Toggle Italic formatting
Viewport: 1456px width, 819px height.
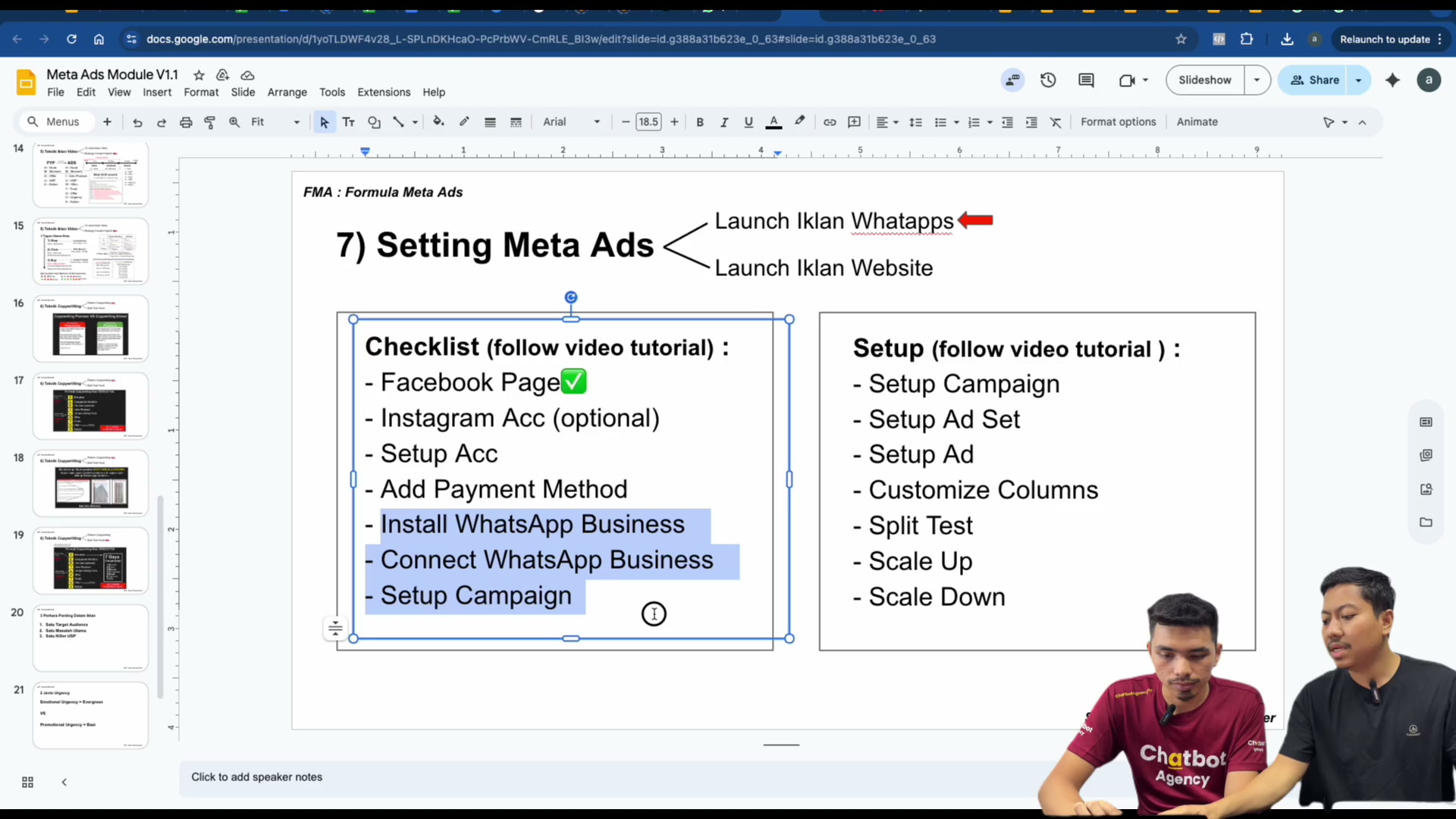click(724, 122)
